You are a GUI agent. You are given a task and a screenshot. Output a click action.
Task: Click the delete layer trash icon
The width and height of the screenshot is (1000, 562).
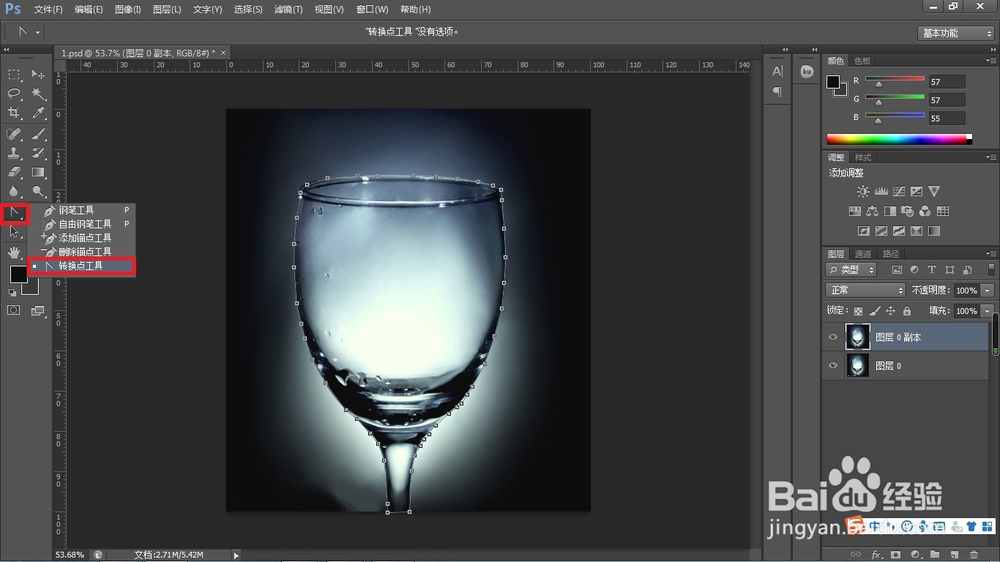[x=973, y=554]
